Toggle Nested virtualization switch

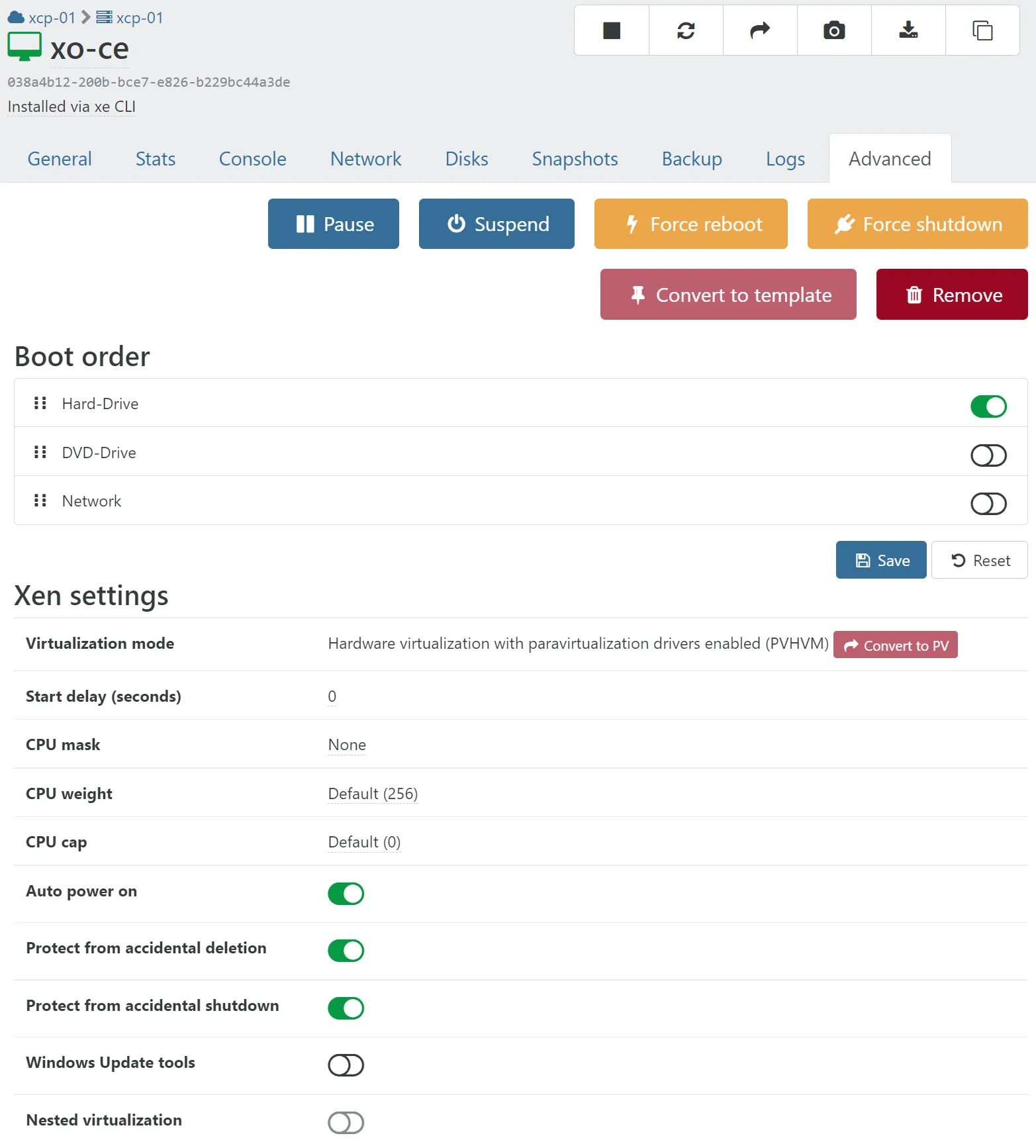pos(346,1122)
